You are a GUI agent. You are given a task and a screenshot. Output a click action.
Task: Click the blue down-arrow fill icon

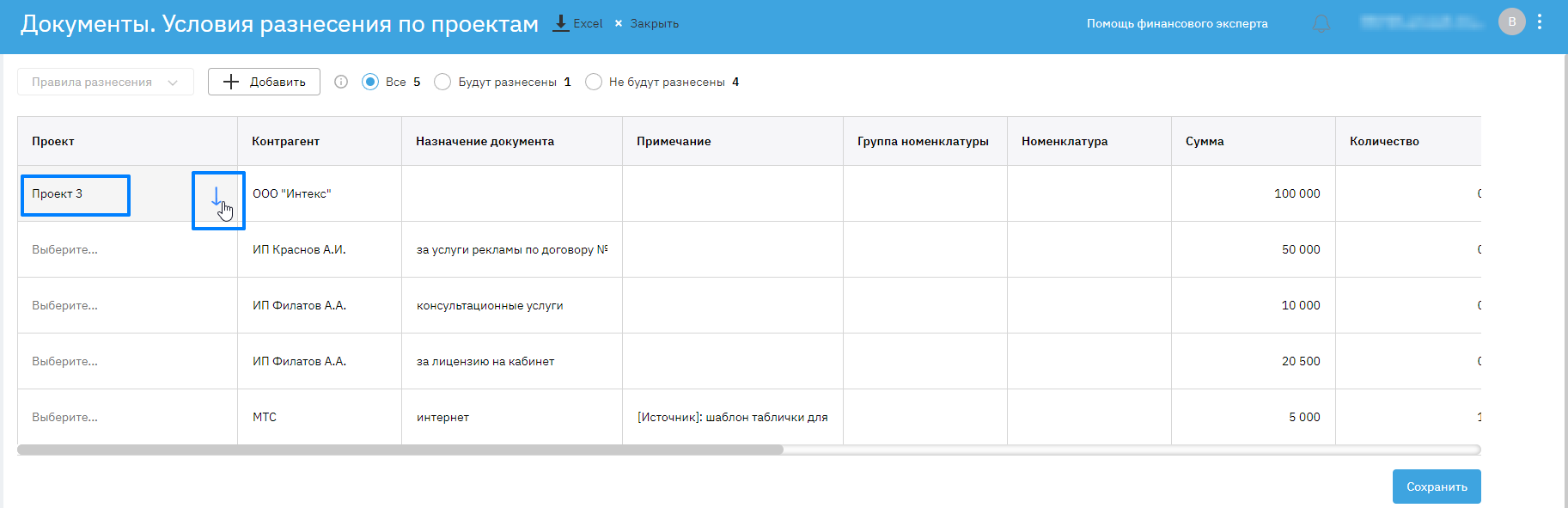pyautogui.click(x=216, y=197)
